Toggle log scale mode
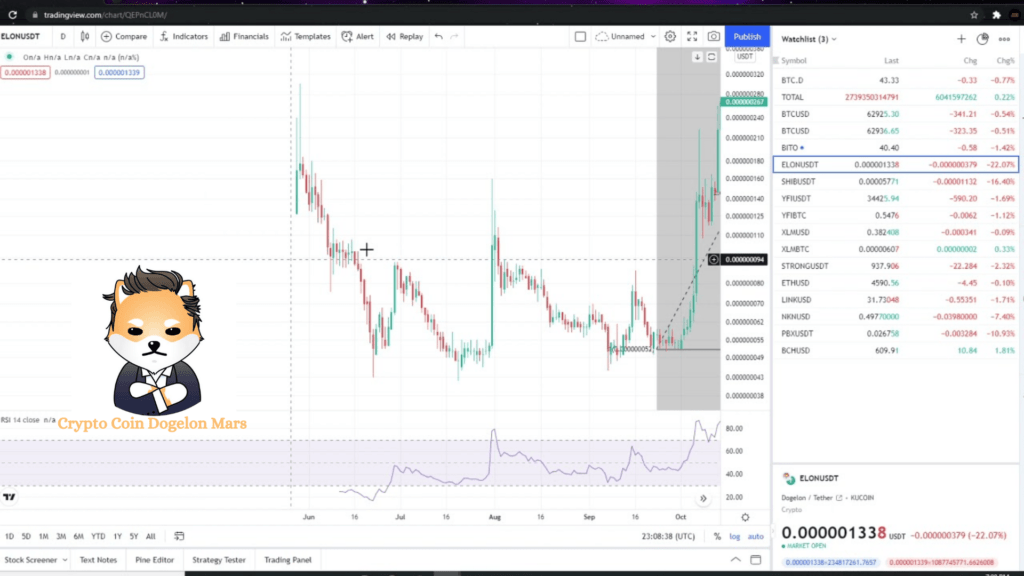Screen dimensions: 1024x576 coord(735,536)
